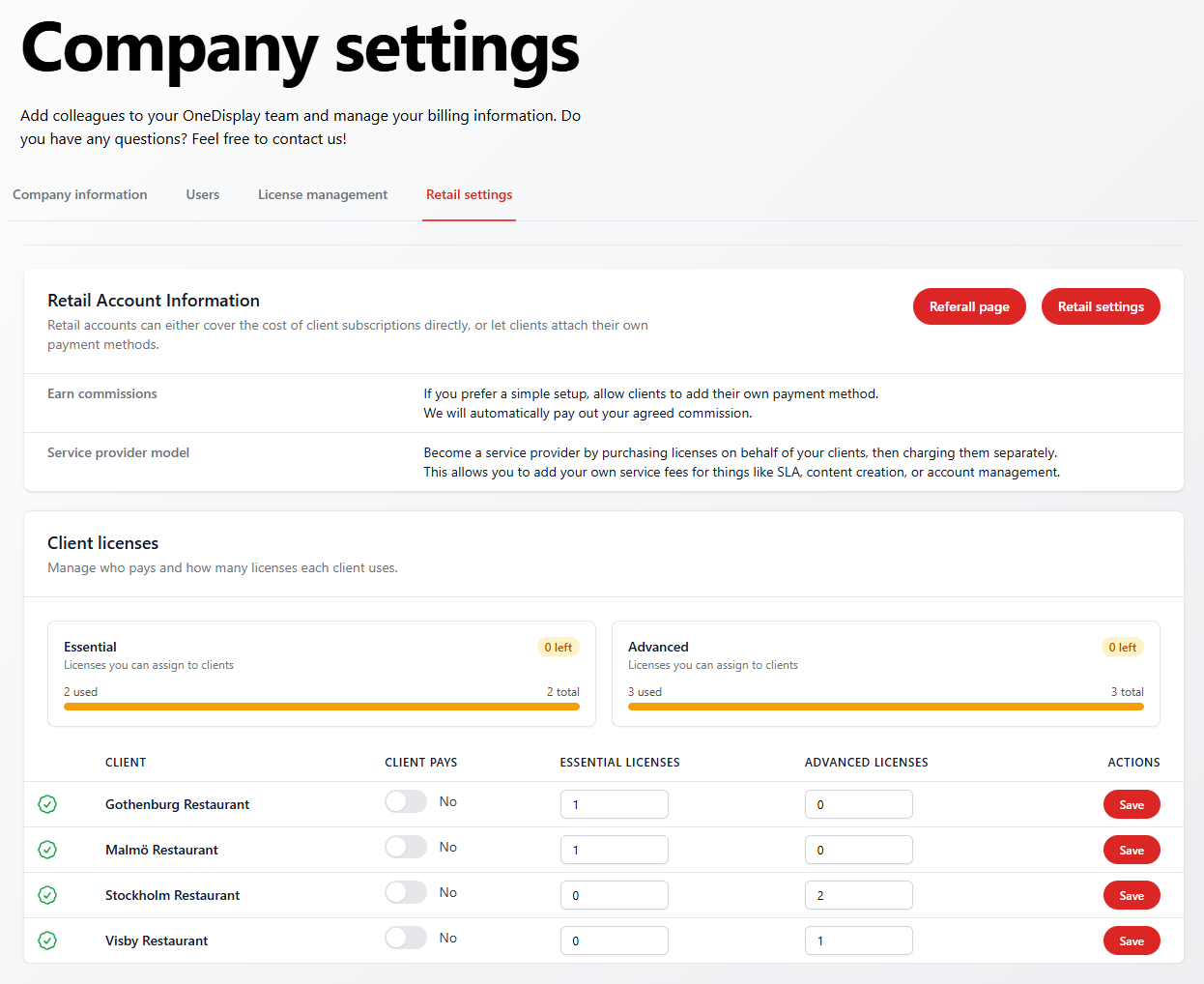Go to License management tab
Image resolution: width=1204 pixels, height=984 pixels.
pyautogui.click(x=323, y=194)
